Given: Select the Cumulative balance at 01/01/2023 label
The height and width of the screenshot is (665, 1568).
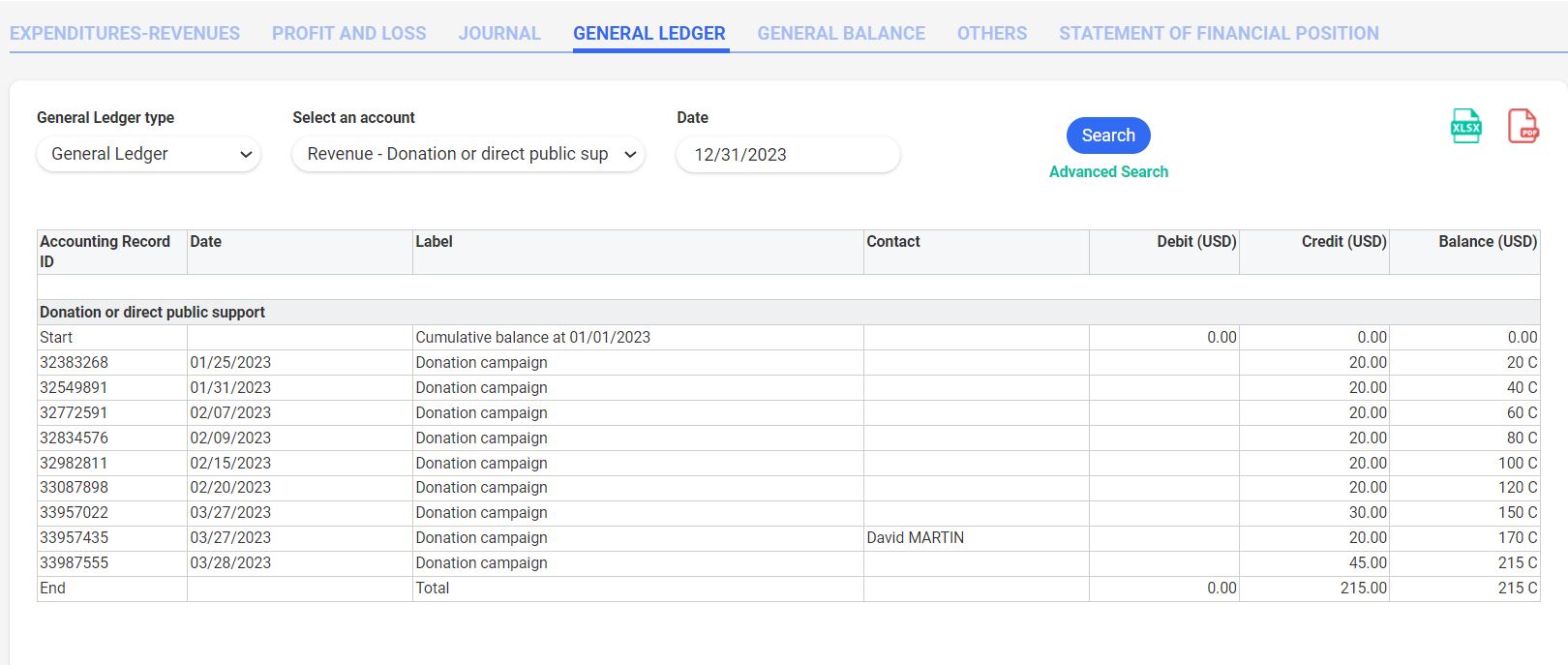Looking at the screenshot, I should (532, 337).
